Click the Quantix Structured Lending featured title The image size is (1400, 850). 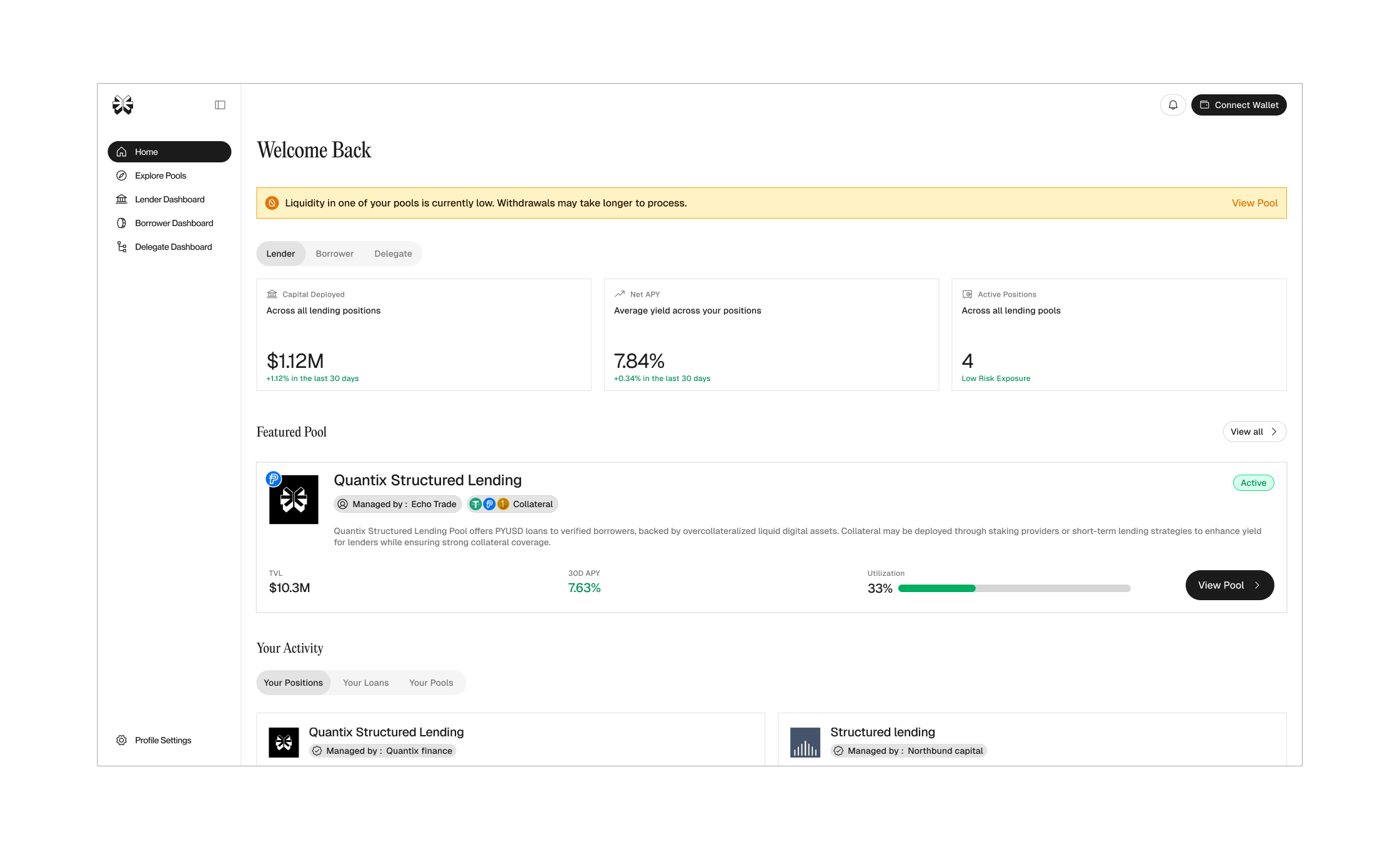[427, 480]
